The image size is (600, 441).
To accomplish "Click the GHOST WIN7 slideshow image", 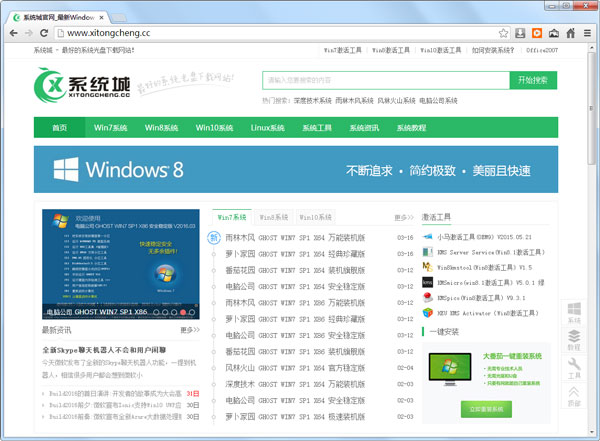I will click(x=121, y=264).
